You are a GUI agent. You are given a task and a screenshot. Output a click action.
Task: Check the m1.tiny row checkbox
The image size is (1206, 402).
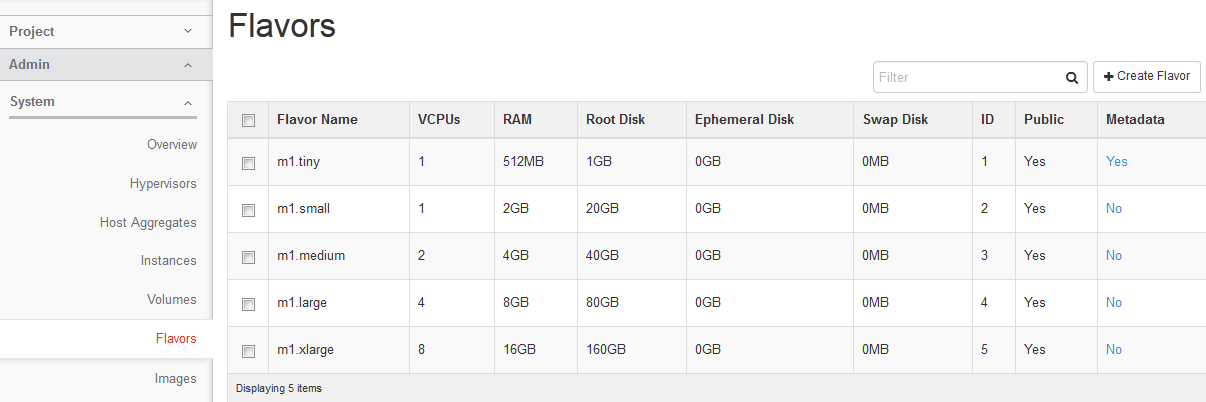click(x=249, y=163)
